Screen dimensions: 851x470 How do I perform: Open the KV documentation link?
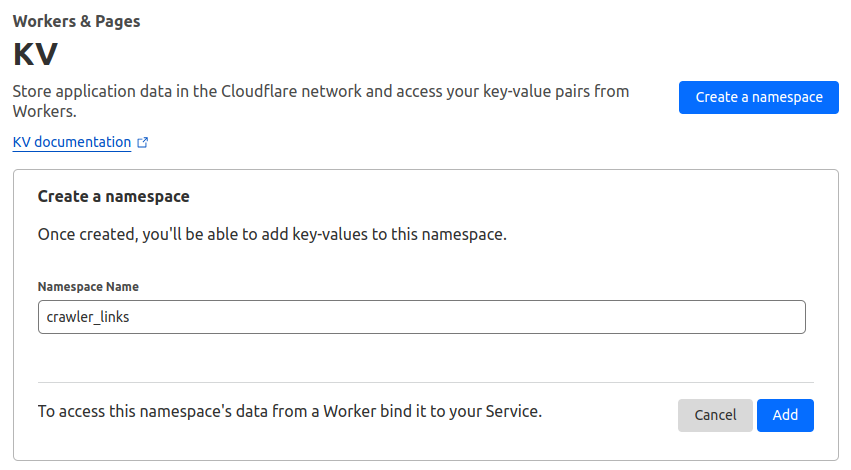[x=72, y=142]
